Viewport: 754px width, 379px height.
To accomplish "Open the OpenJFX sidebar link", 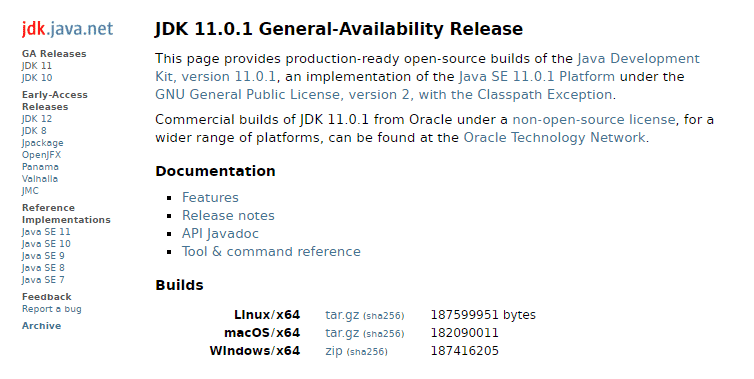I will tap(41, 155).
